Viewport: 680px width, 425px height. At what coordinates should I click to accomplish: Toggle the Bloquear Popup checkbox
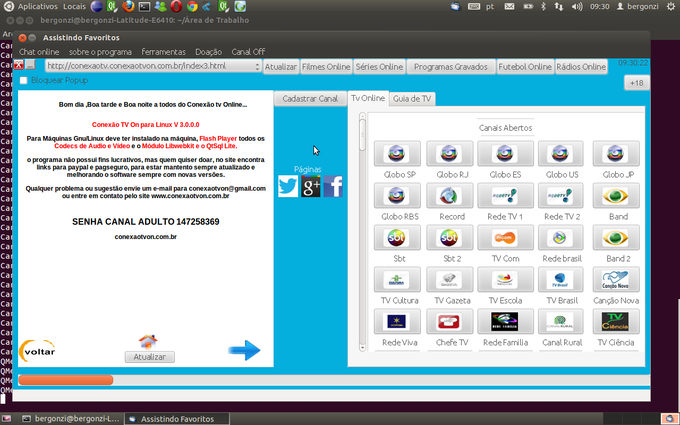click(x=23, y=80)
